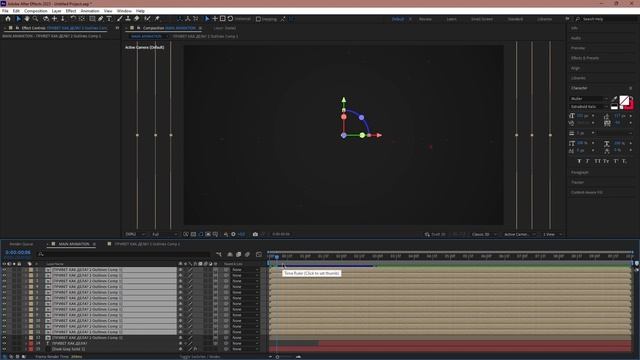
Task: Click the eyedropper in Character panel
Action: [615, 98]
